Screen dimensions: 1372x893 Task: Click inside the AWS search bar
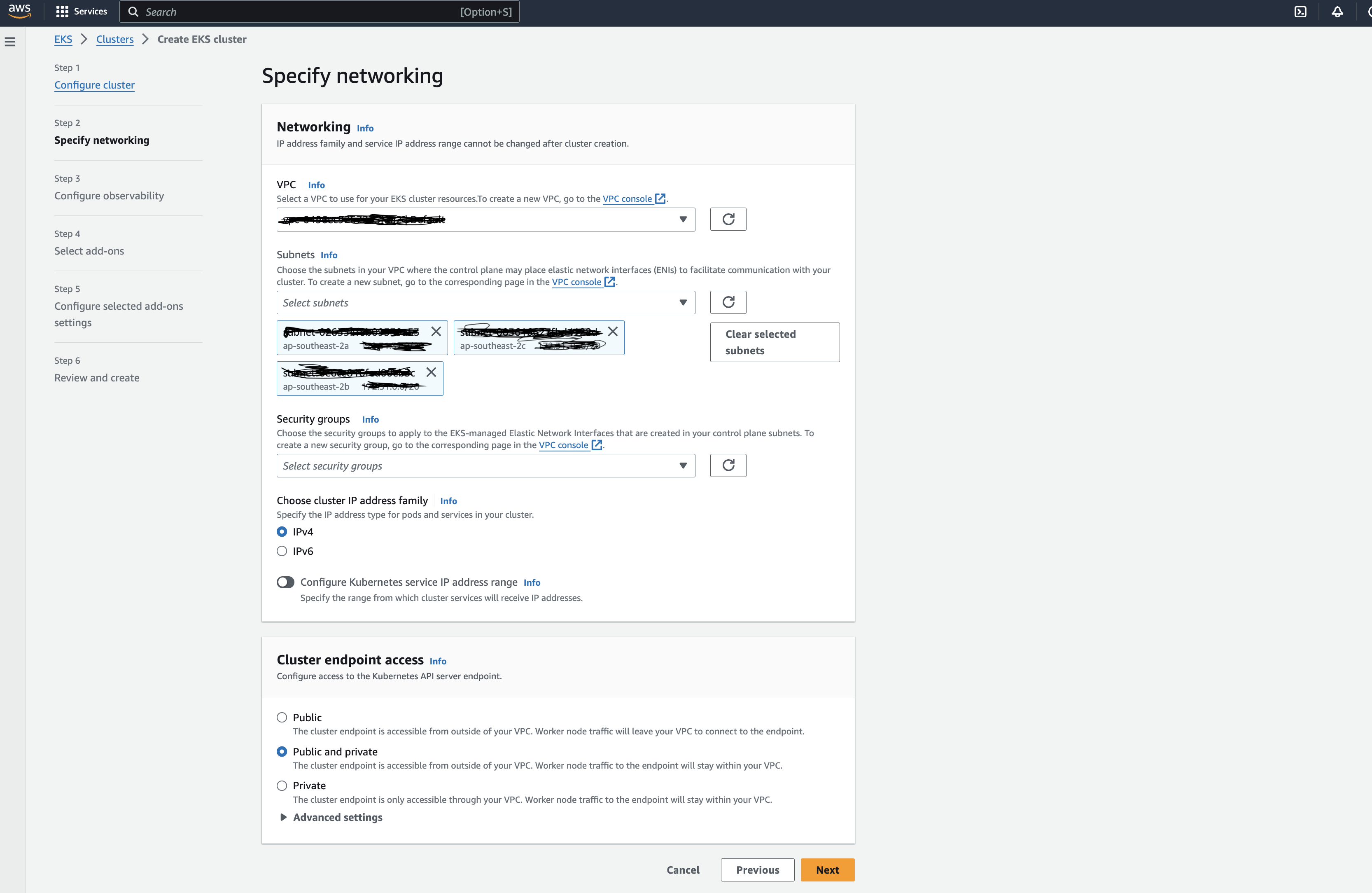320,12
